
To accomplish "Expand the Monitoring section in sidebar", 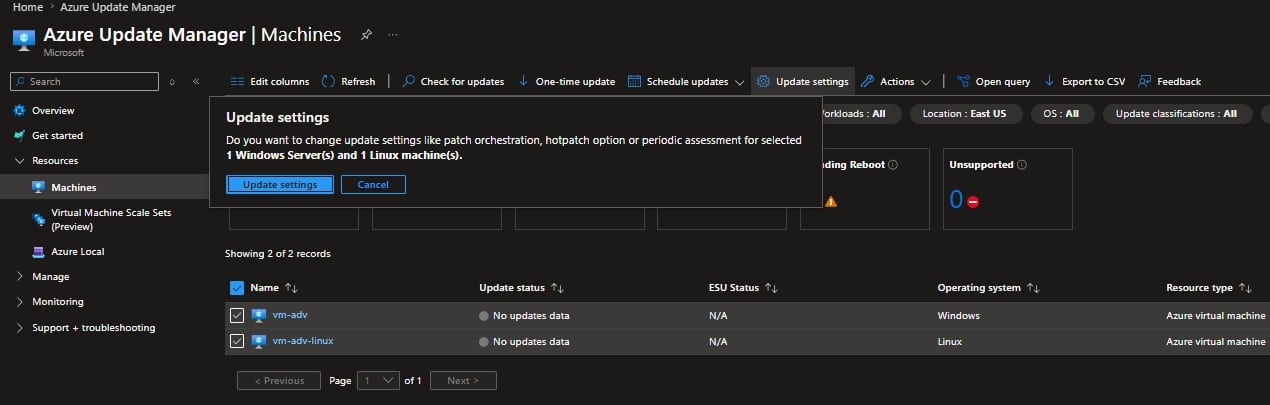I will pos(20,301).
